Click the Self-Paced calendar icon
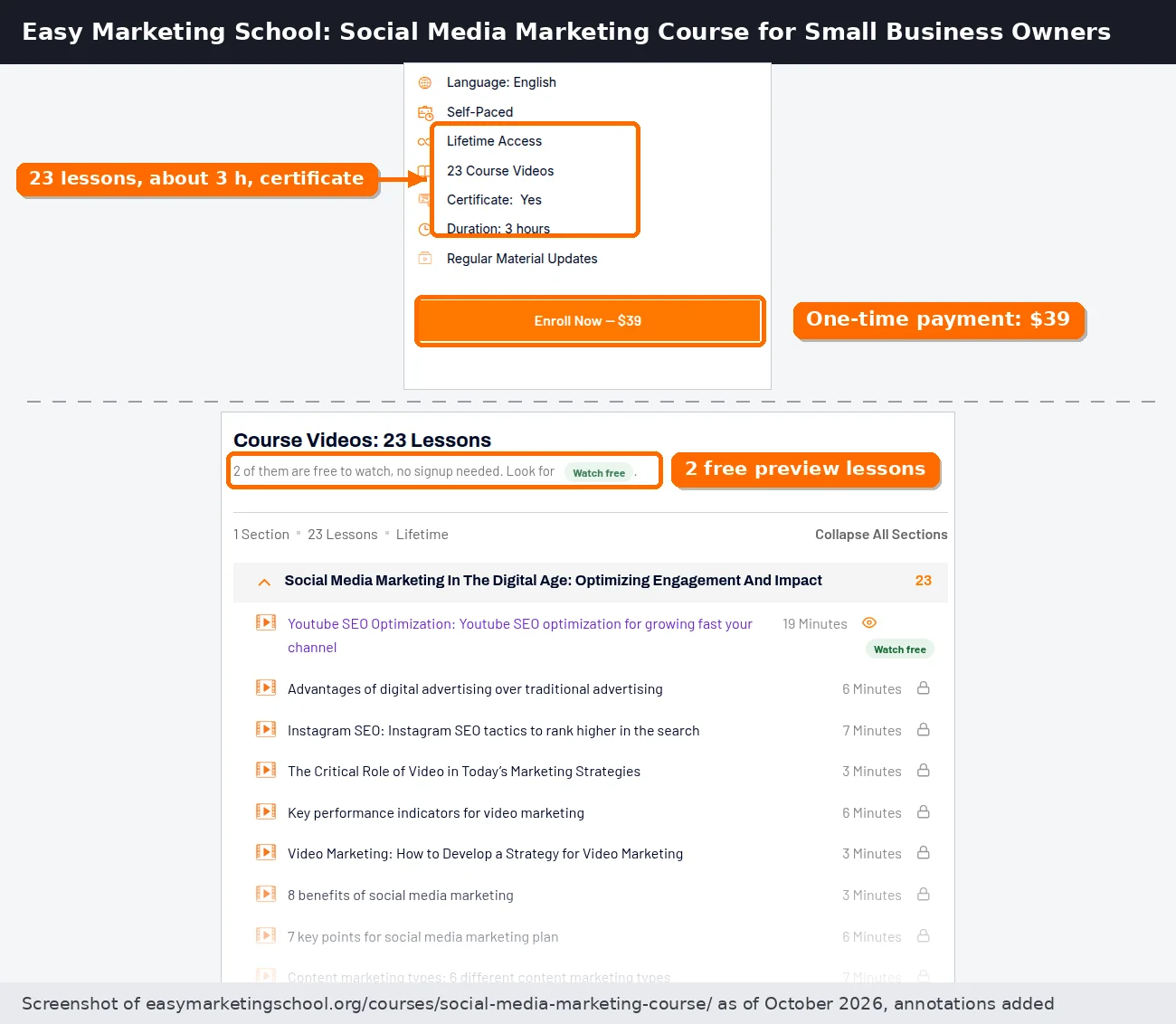 pyautogui.click(x=425, y=113)
